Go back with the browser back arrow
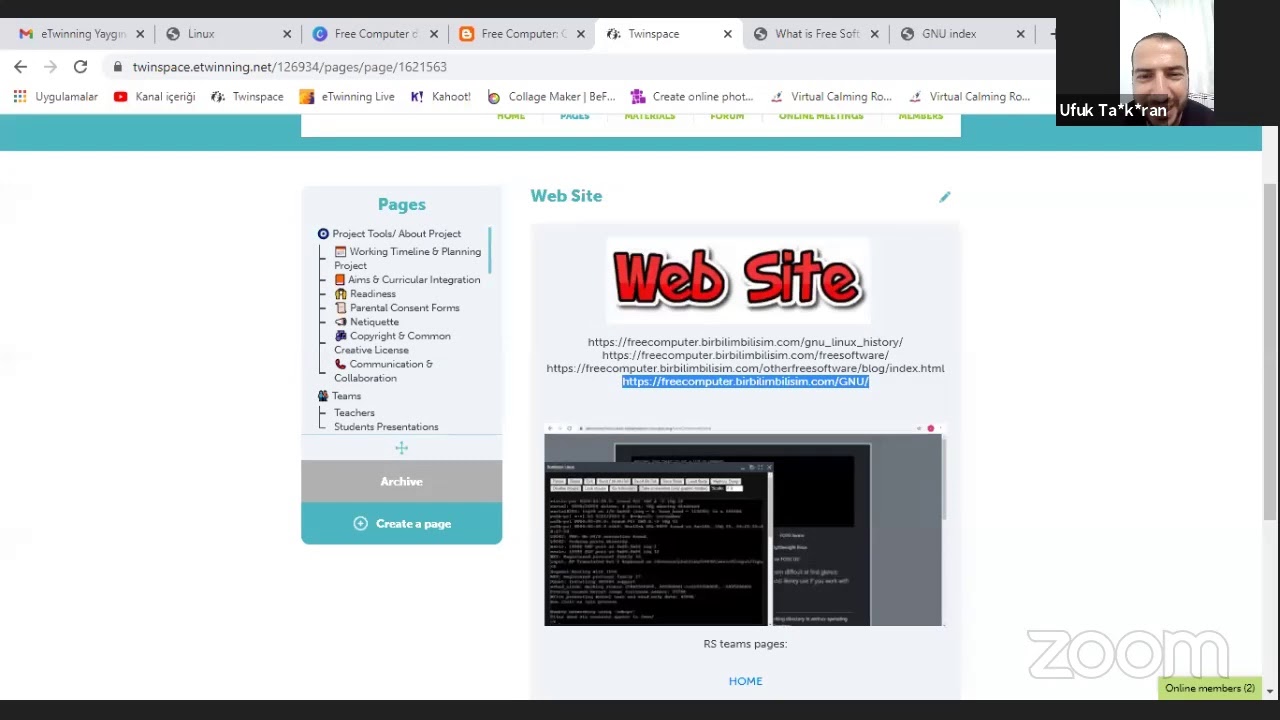Viewport: 1280px width, 720px height. pyautogui.click(x=21, y=67)
